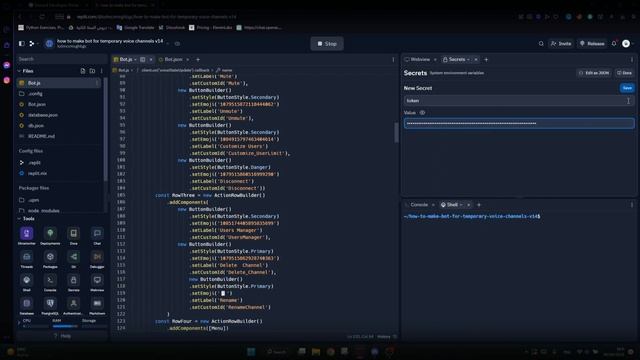Screen dimensions: 640x360
Task: Click the new file icon in Files header
Action: coord(83,71)
